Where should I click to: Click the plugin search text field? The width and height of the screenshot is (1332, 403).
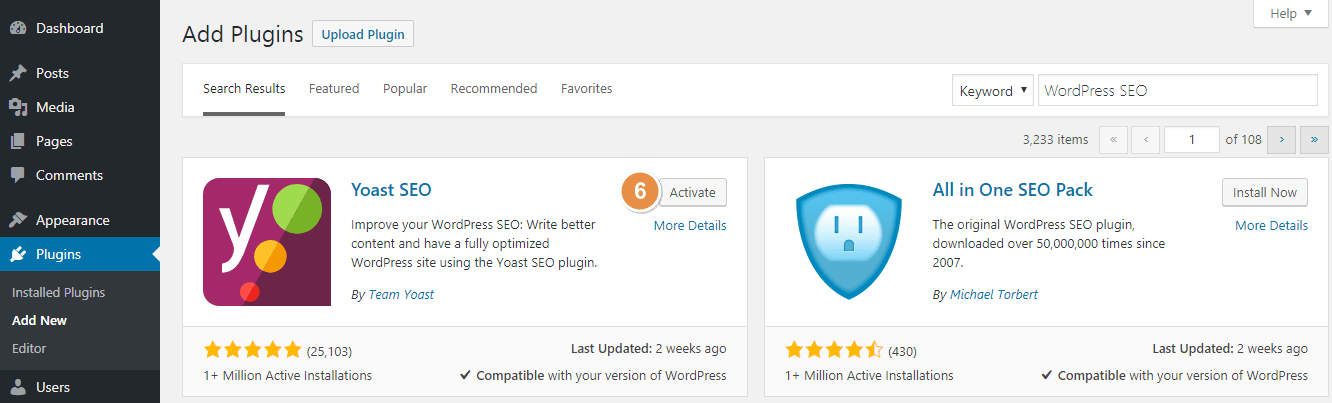pos(1177,90)
